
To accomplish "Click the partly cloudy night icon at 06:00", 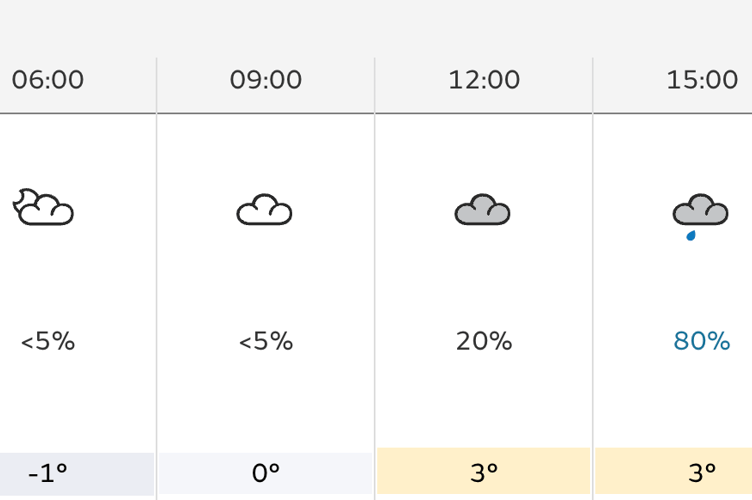I will pyautogui.click(x=43, y=207).
